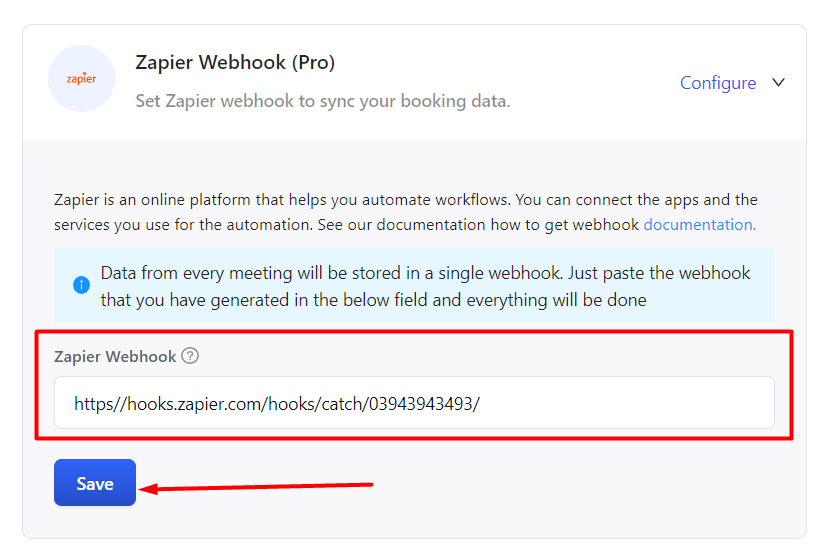828x560 pixels.
Task: Click the Zapier logo icon
Action: tap(81, 79)
